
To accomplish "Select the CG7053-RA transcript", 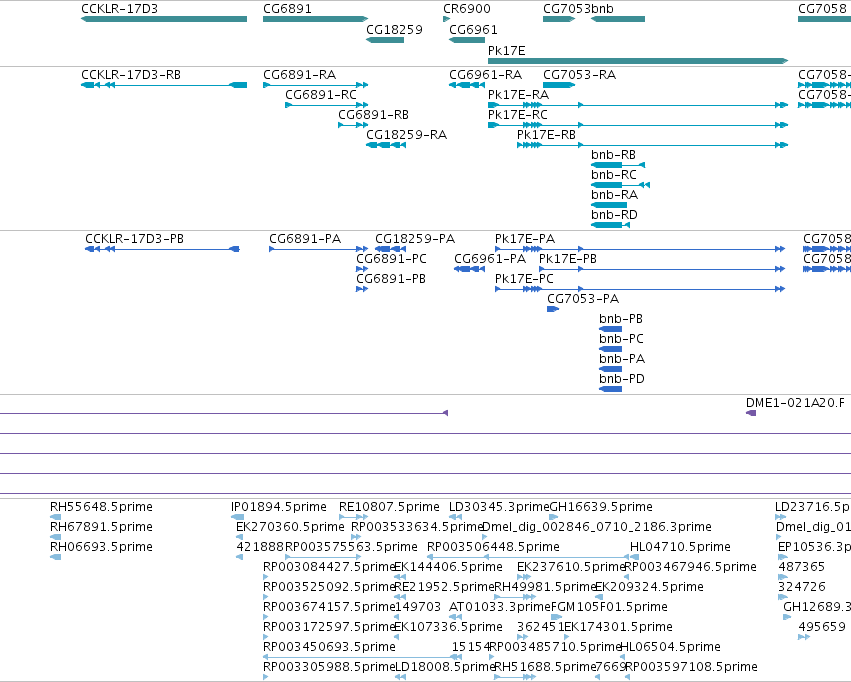I will coord(559,85).
